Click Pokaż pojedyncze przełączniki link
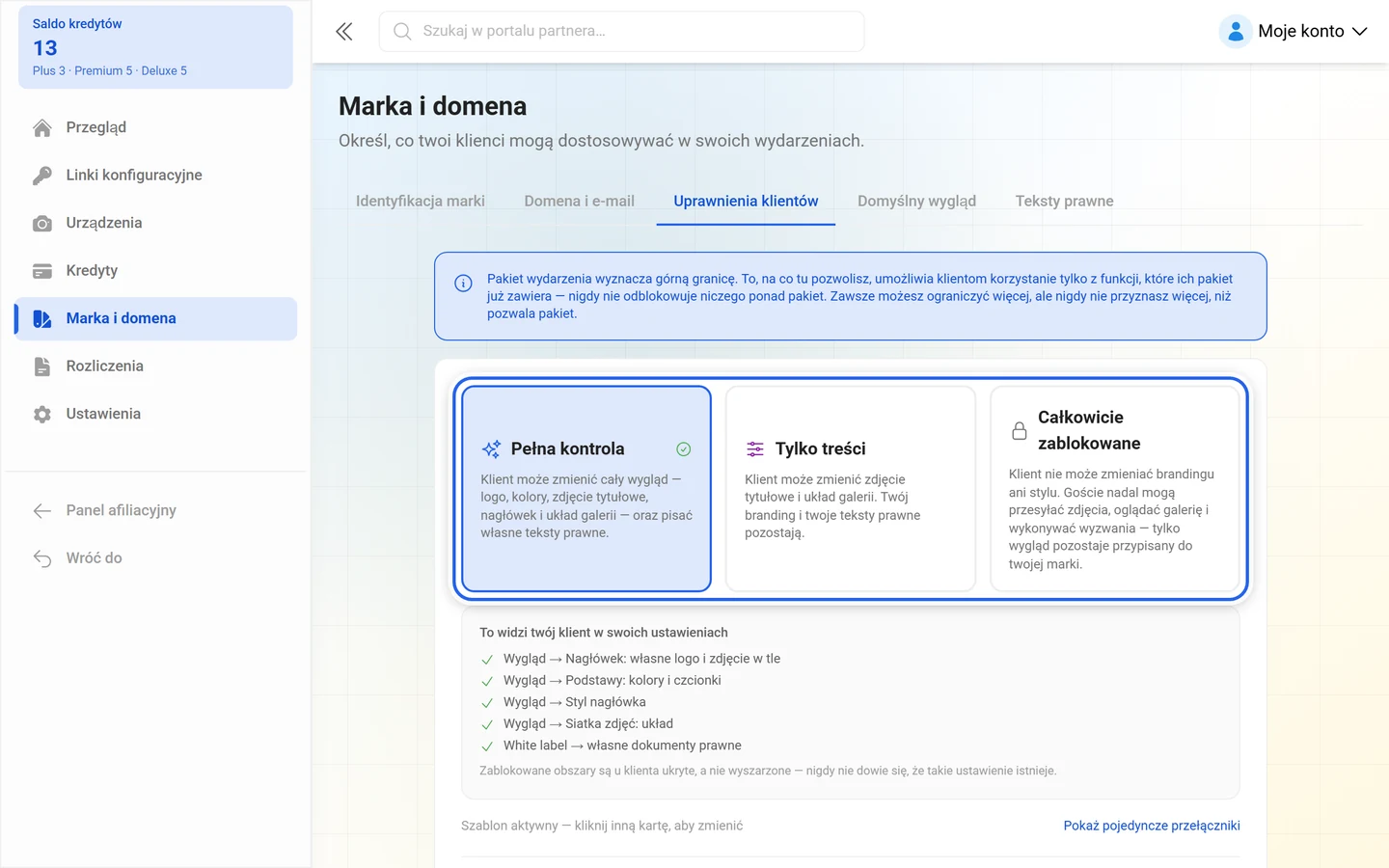Screen dimensions: 1389x868 1152,826
